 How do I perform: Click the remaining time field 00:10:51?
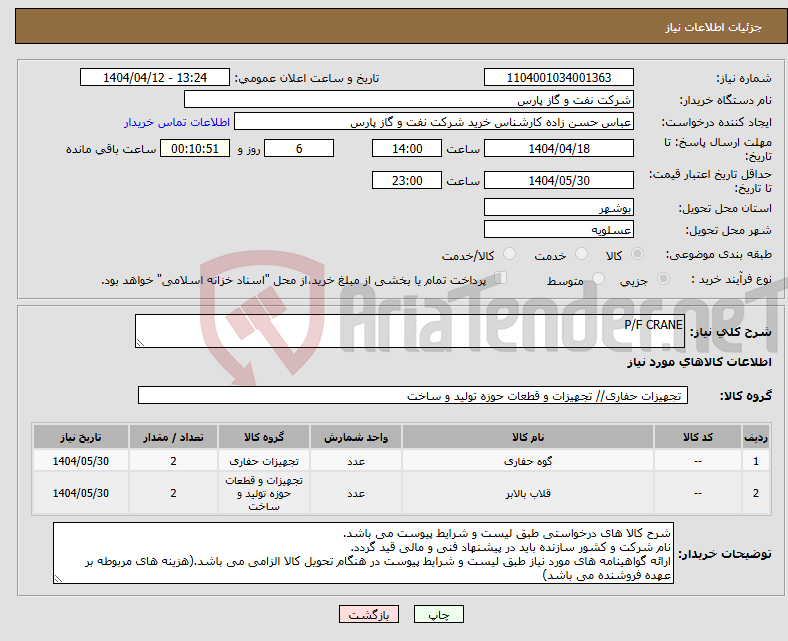[x=195, y=148]
